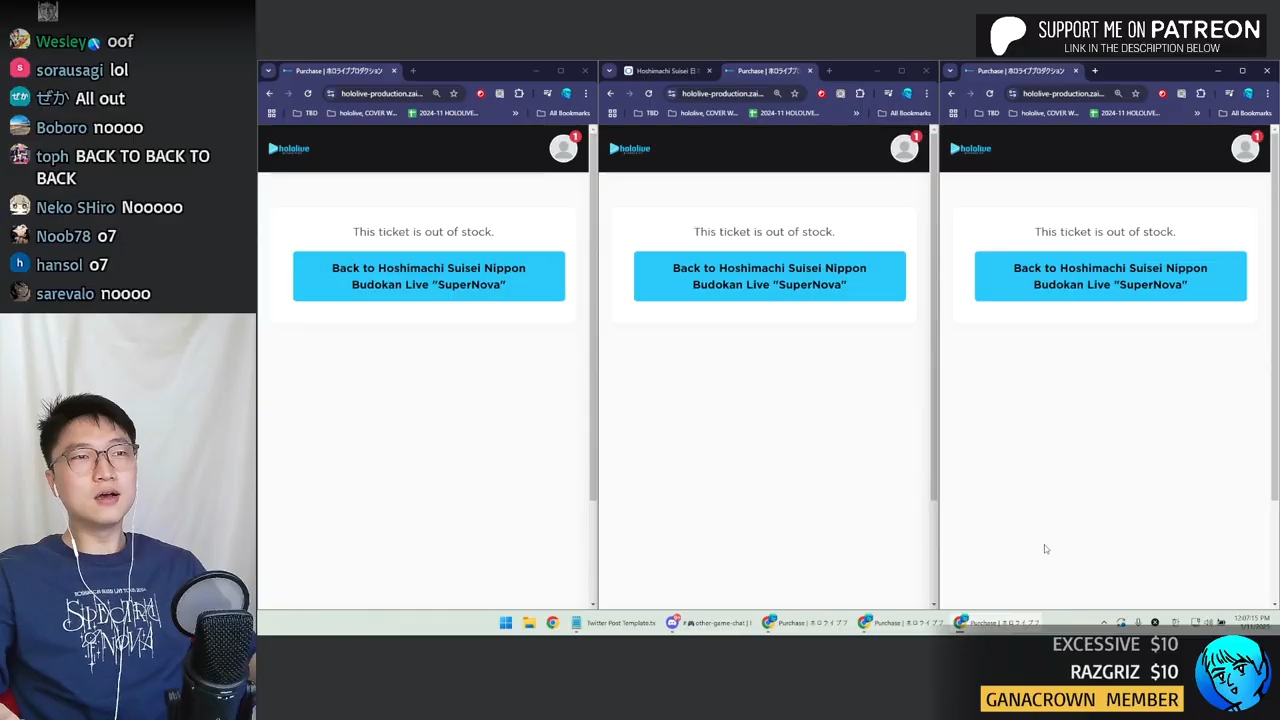Open the account avatar in the right hololive page
The height and width of the screenshot is (720, 1280).
point(1245,148)
